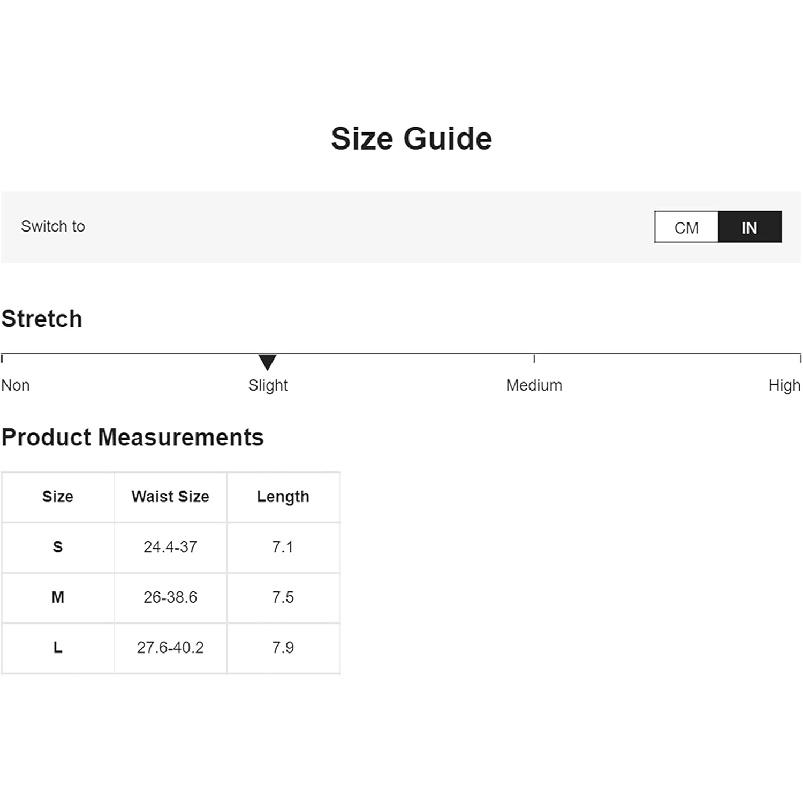The image size is (803, 803).
Task: Click the 7.1 length value
Action: coord(283,547)
